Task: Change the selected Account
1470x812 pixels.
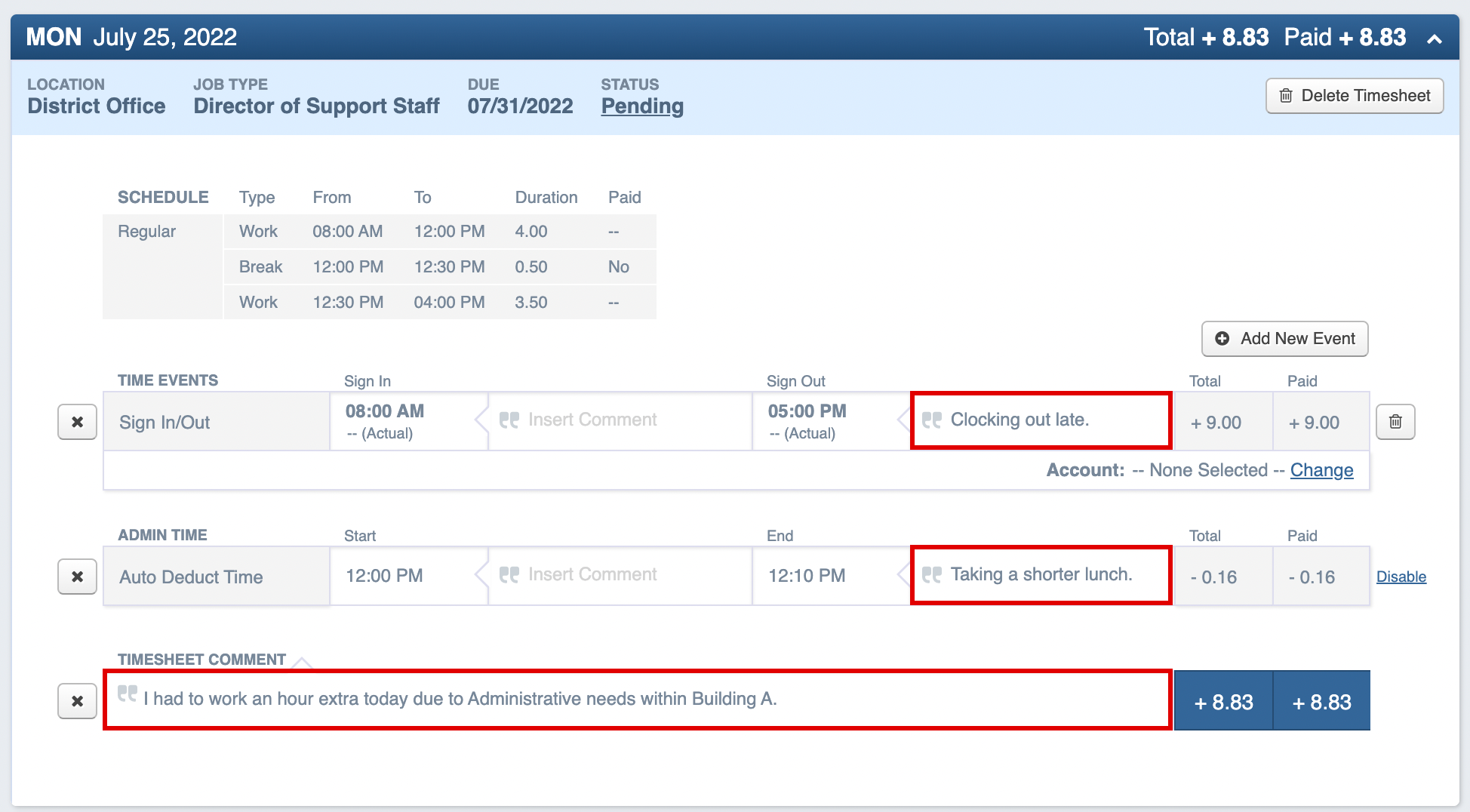Action: click(1321, 470)
